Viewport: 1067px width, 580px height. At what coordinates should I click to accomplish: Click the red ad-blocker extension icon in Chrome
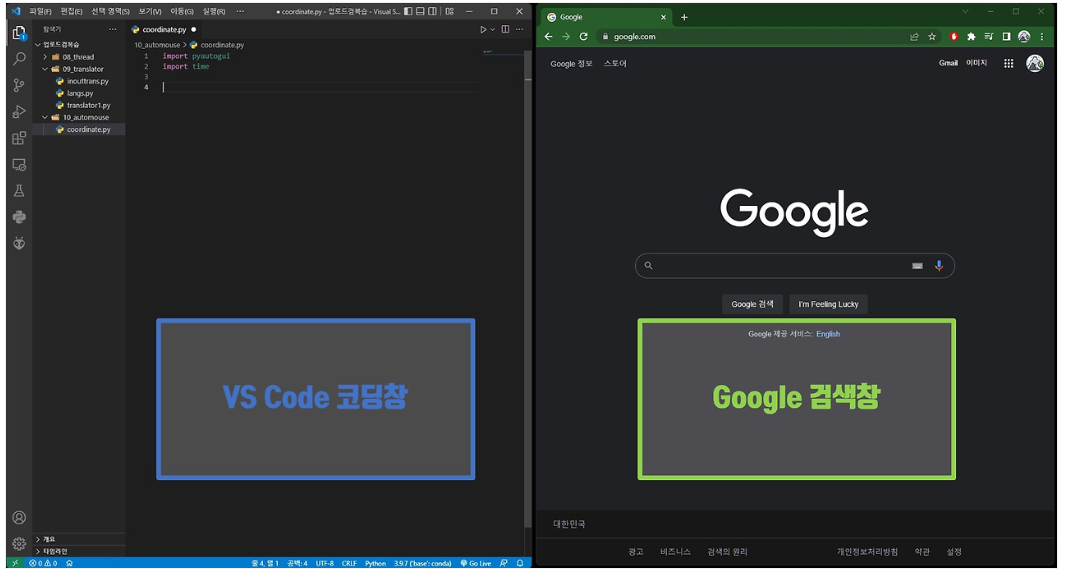click(953, 37)
